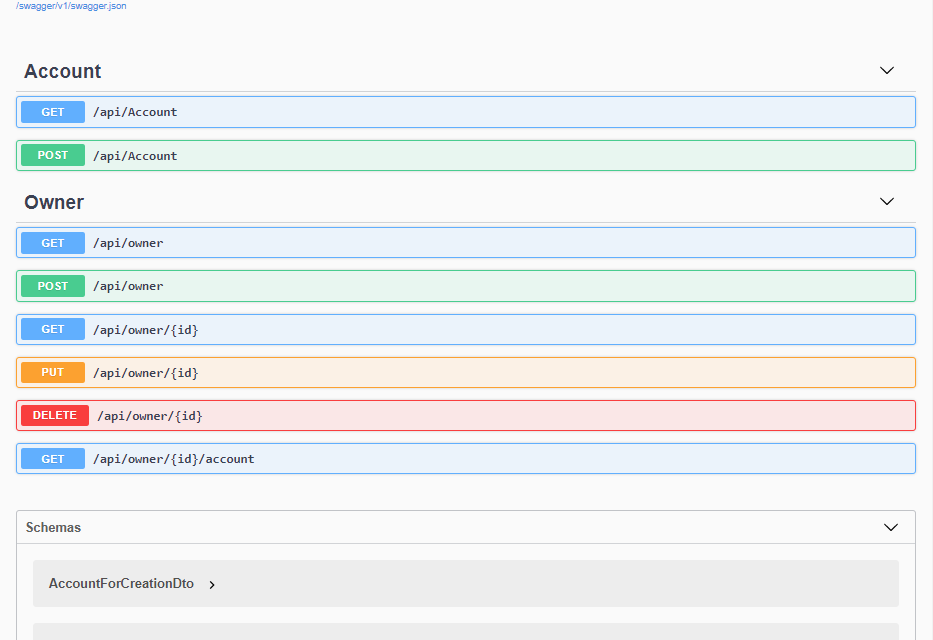Click the GET badge for /api/owner
933x640 pixels.
(53, 243)
